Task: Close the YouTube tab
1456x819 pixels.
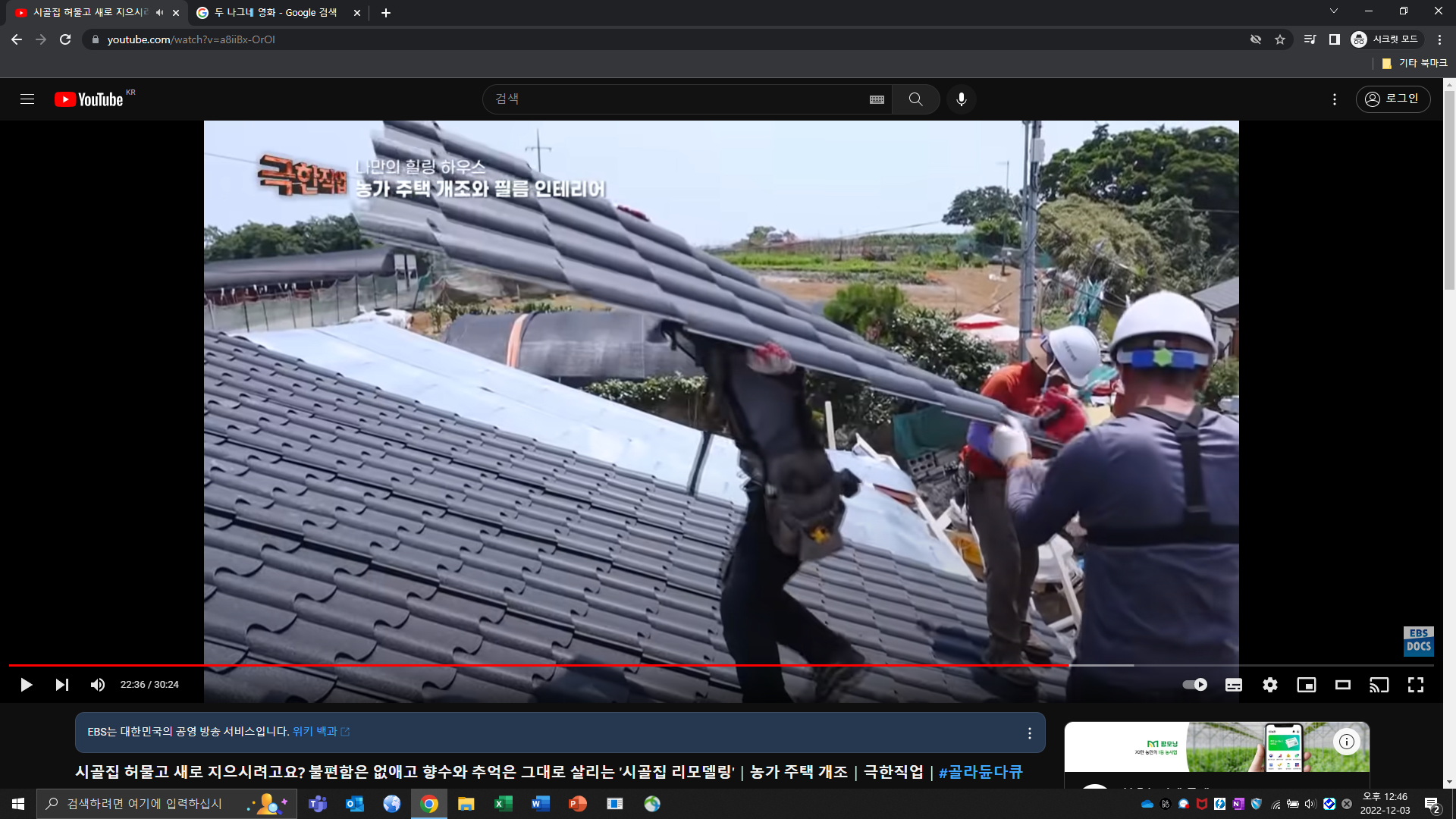Action: coord(176,13)
